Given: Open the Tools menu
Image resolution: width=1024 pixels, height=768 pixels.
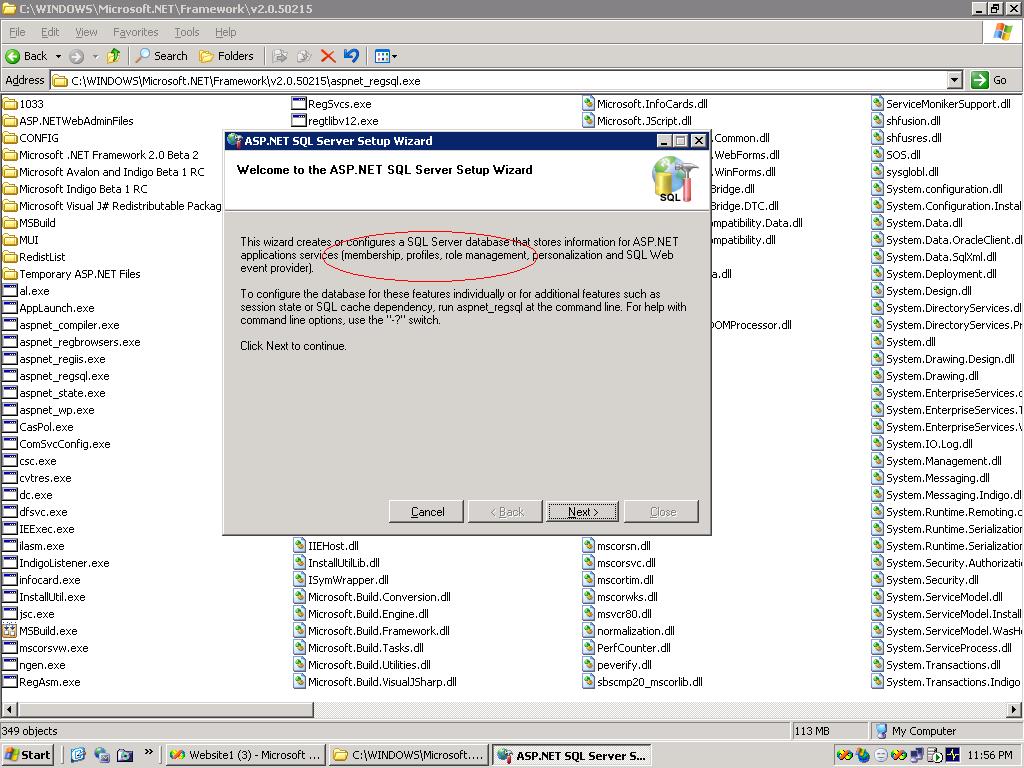Looking at the screenshot, I should point(186,32).
